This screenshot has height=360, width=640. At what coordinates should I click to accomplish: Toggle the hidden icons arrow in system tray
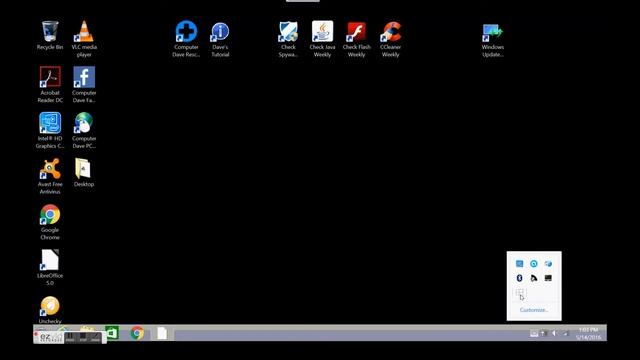click(543, 333)
